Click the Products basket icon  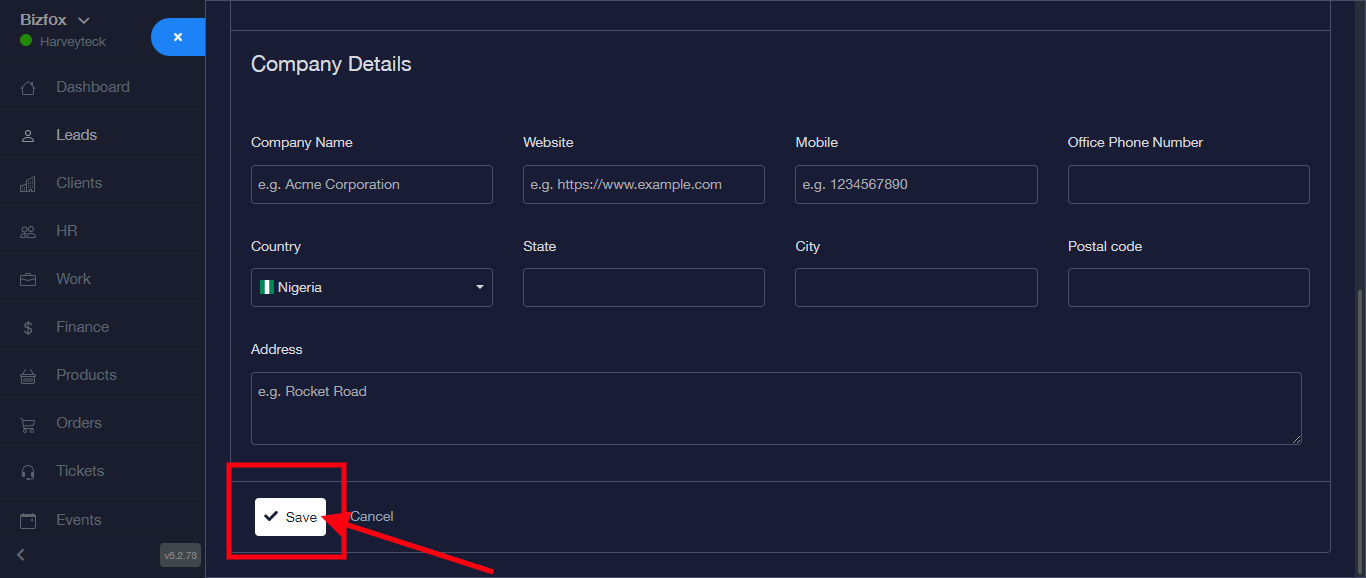28,376
